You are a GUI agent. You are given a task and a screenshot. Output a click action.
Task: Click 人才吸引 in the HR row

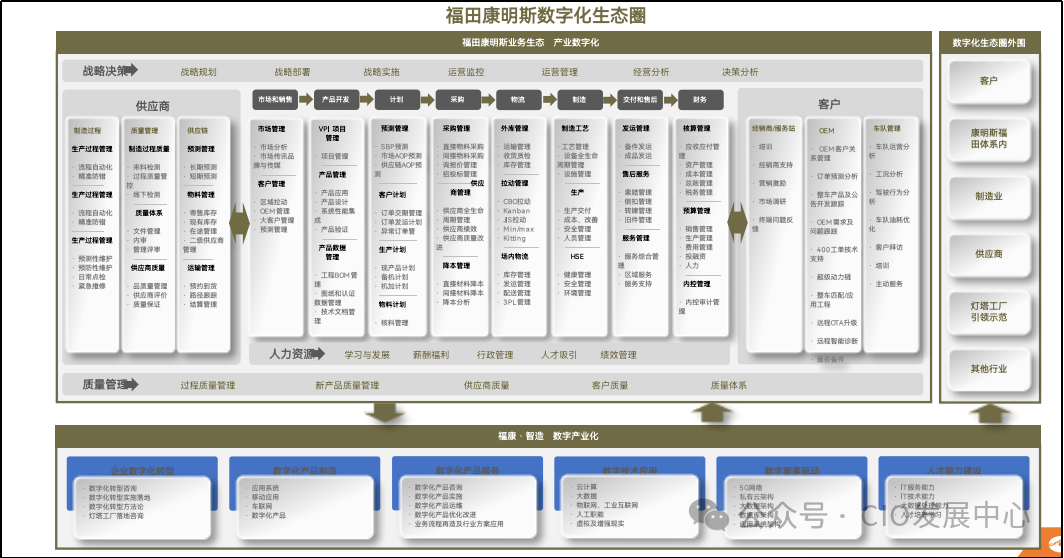pyautogui.click(x=558, y=355)
